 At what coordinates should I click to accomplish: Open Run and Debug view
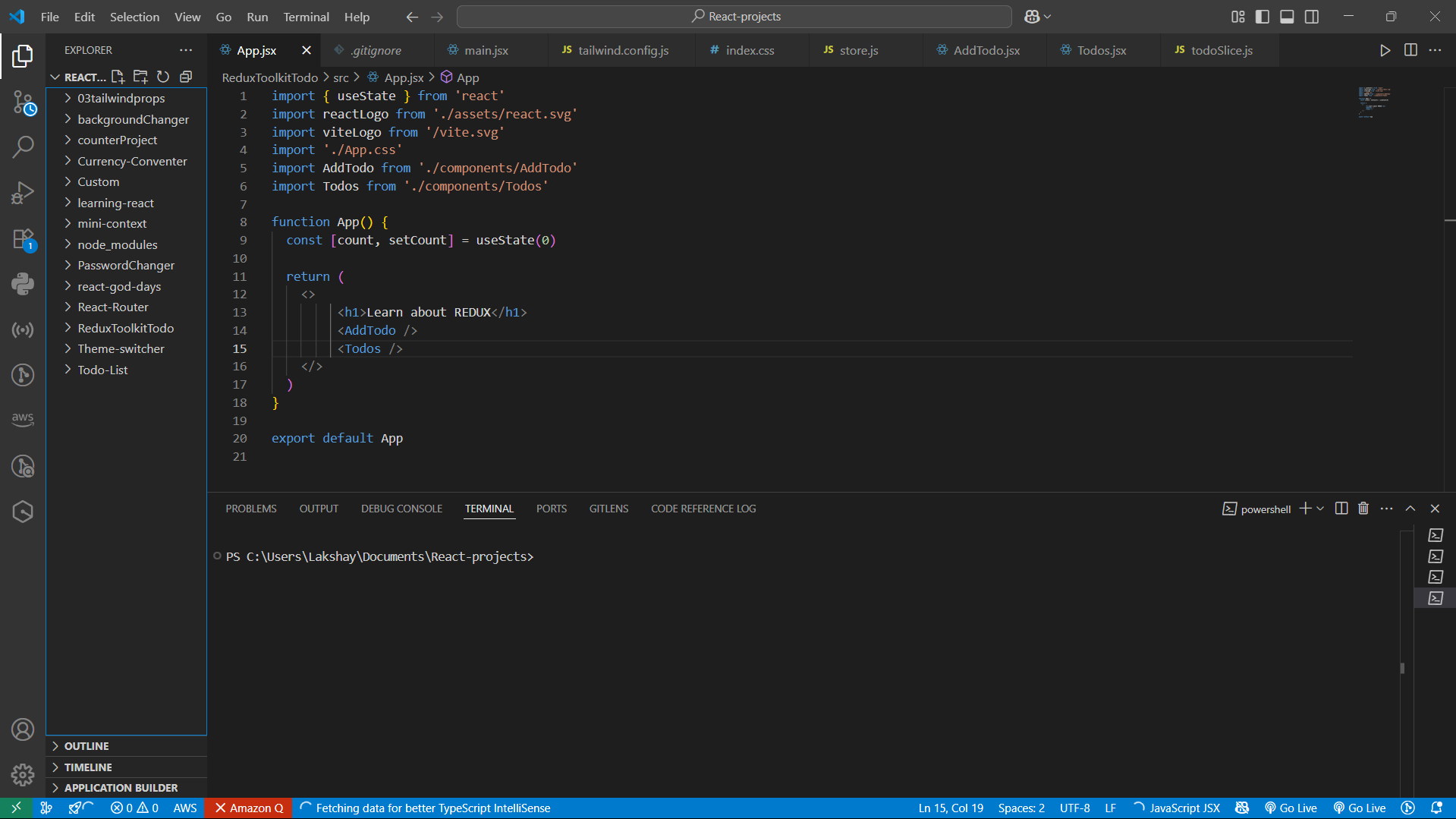pos(23,193)
